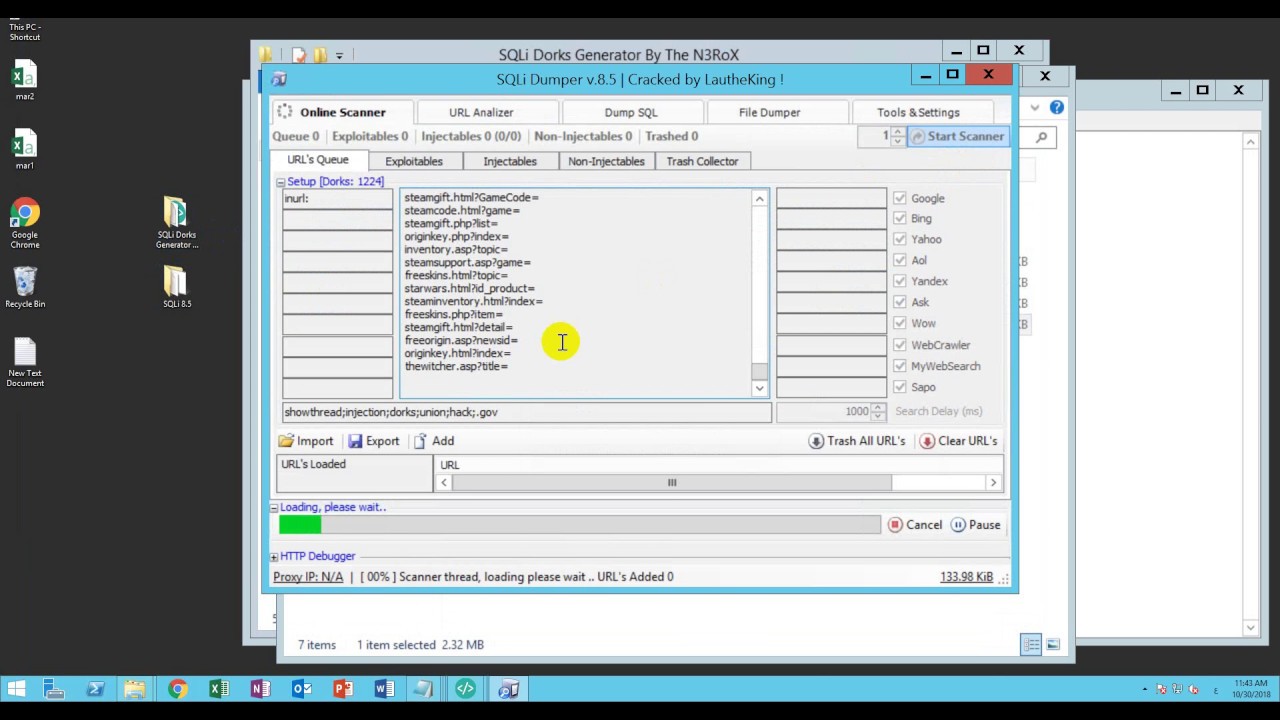Click the Add page icon
Screen dimensions: 1280x720
(x=420, y=441)
